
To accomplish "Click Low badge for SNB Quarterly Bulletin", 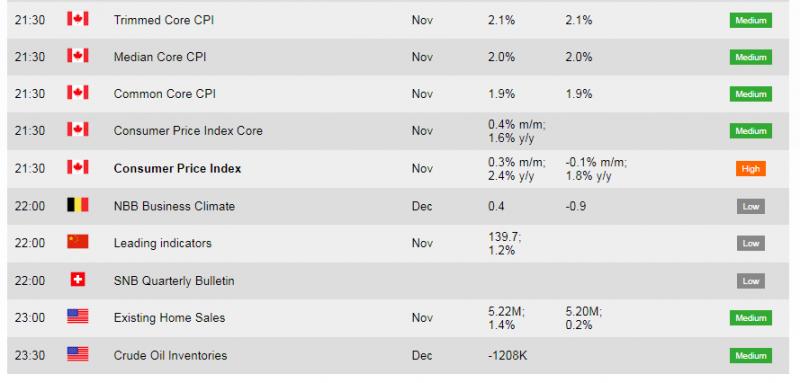I will [x=751, y=281].
